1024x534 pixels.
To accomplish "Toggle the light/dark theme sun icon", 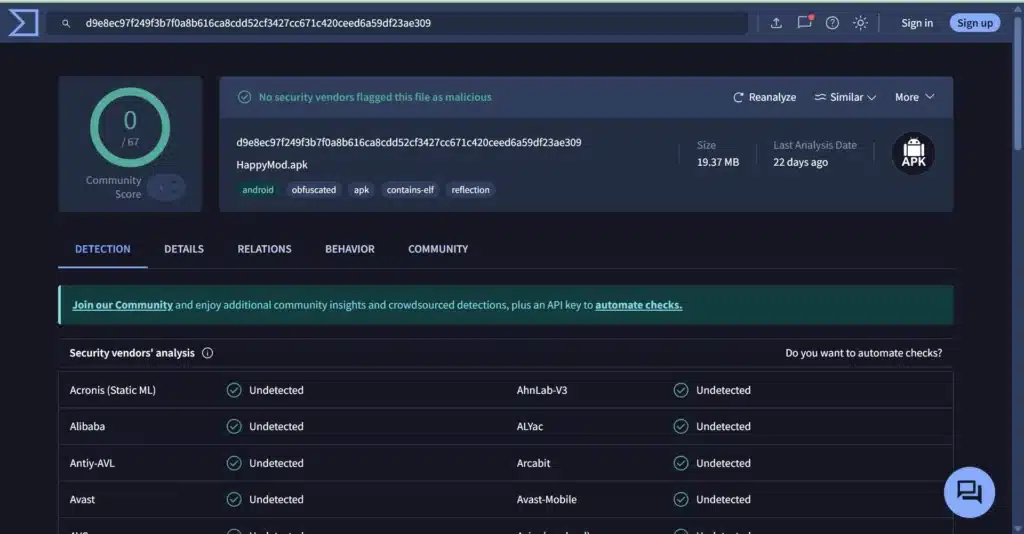I will (x=860, y=23).
